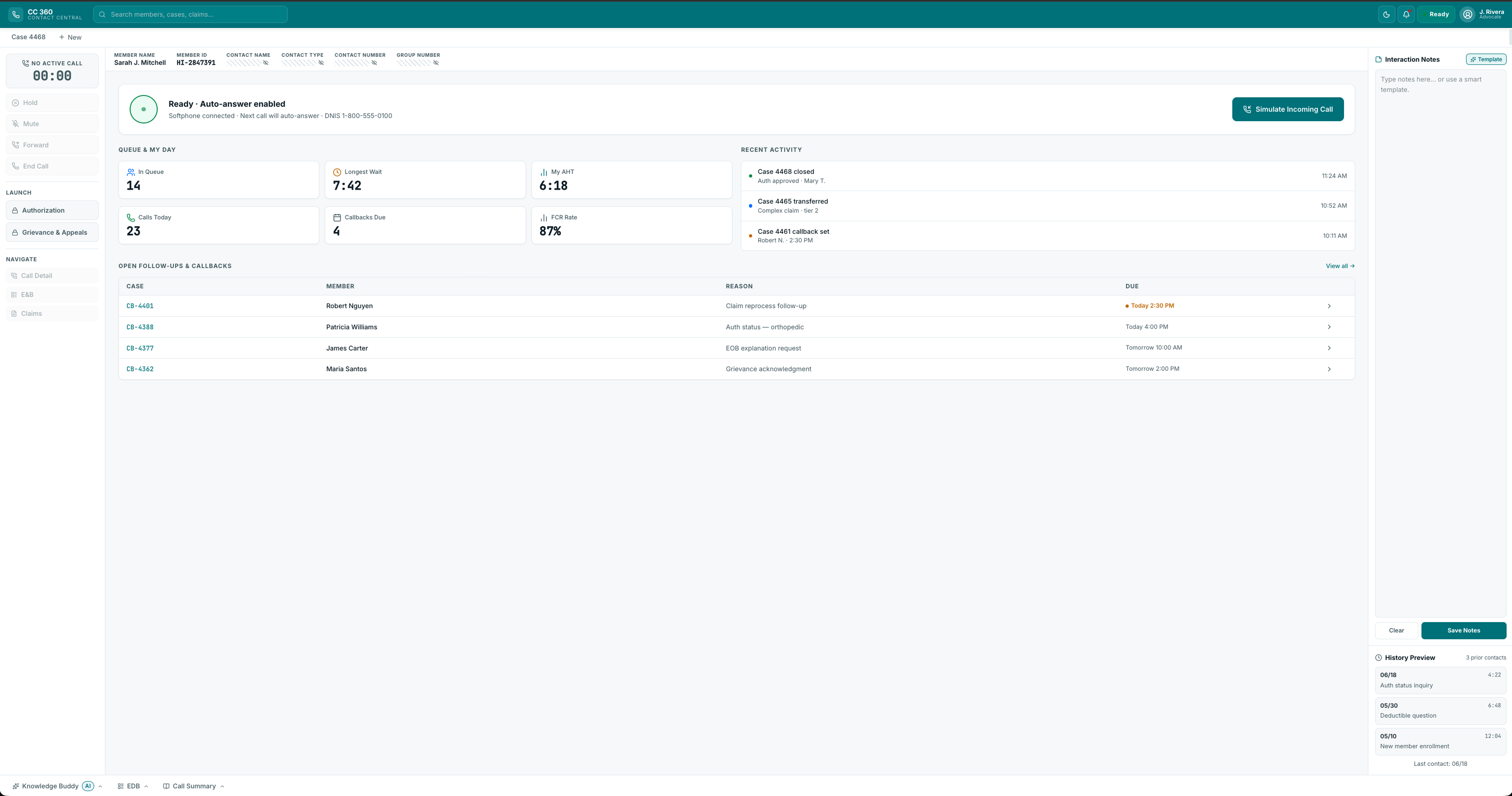Open case link CB-4377
The image size is (1512, 796).
(x=140, y=348)
